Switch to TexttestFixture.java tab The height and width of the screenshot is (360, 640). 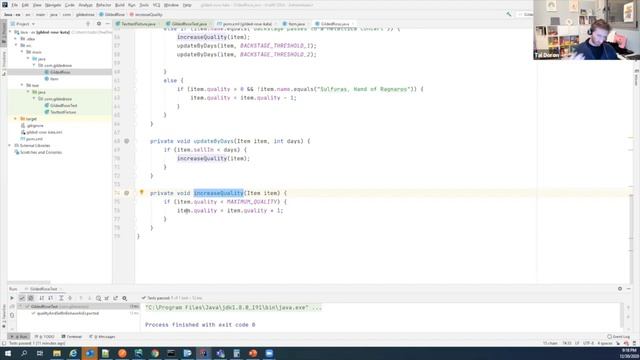138,24
